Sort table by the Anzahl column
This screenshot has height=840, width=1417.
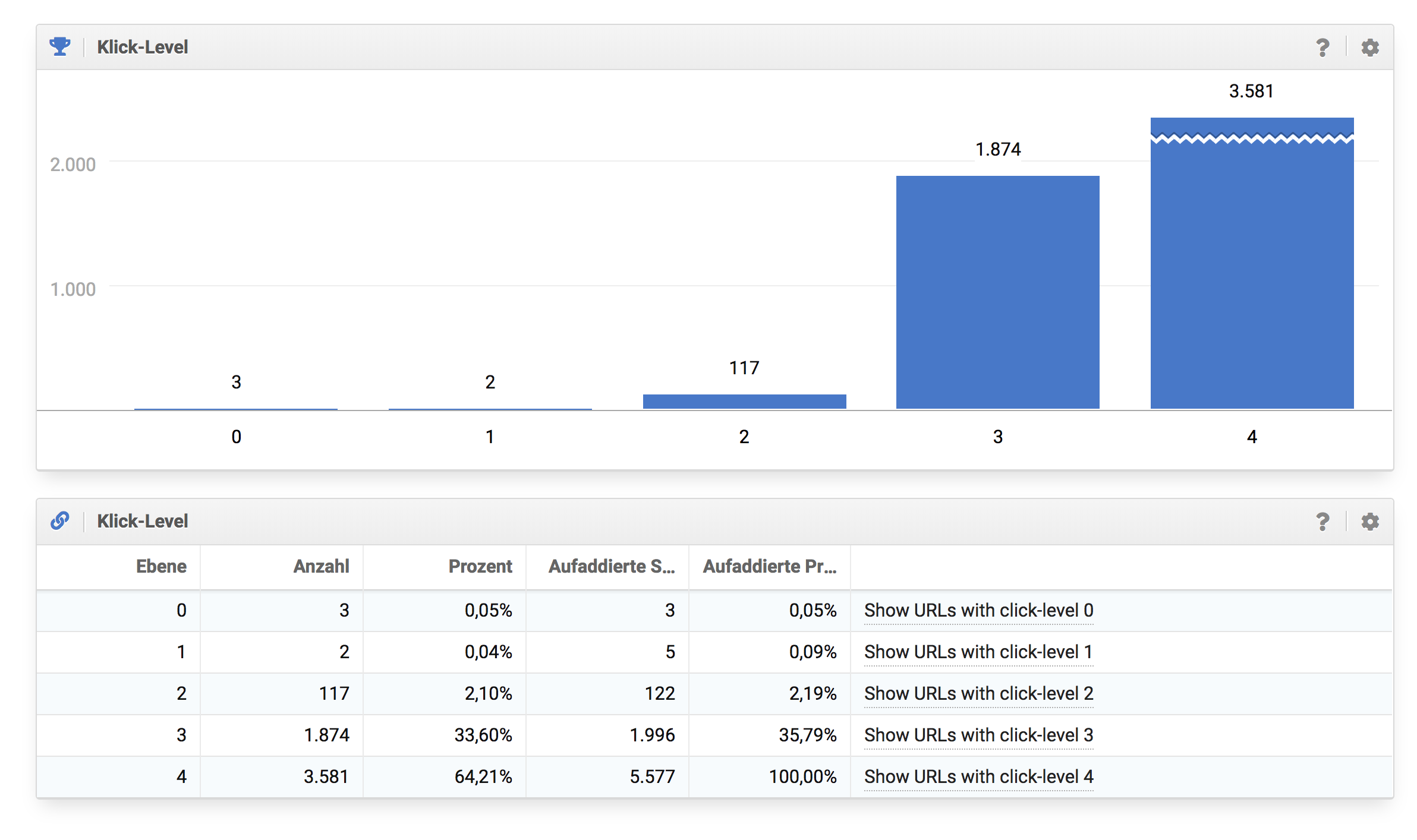[x=321, y=566]
